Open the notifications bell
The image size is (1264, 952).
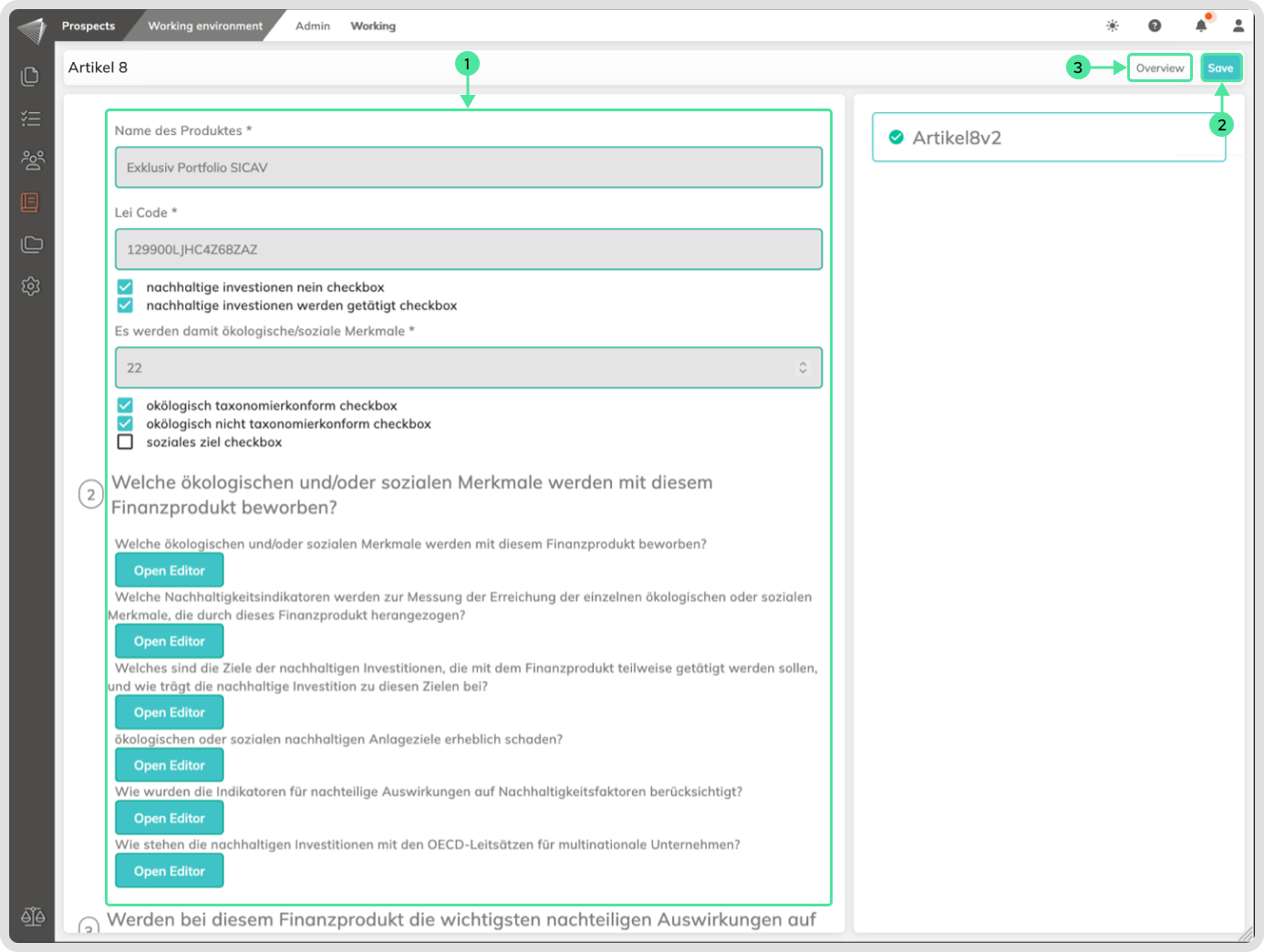click(1201, 26)
